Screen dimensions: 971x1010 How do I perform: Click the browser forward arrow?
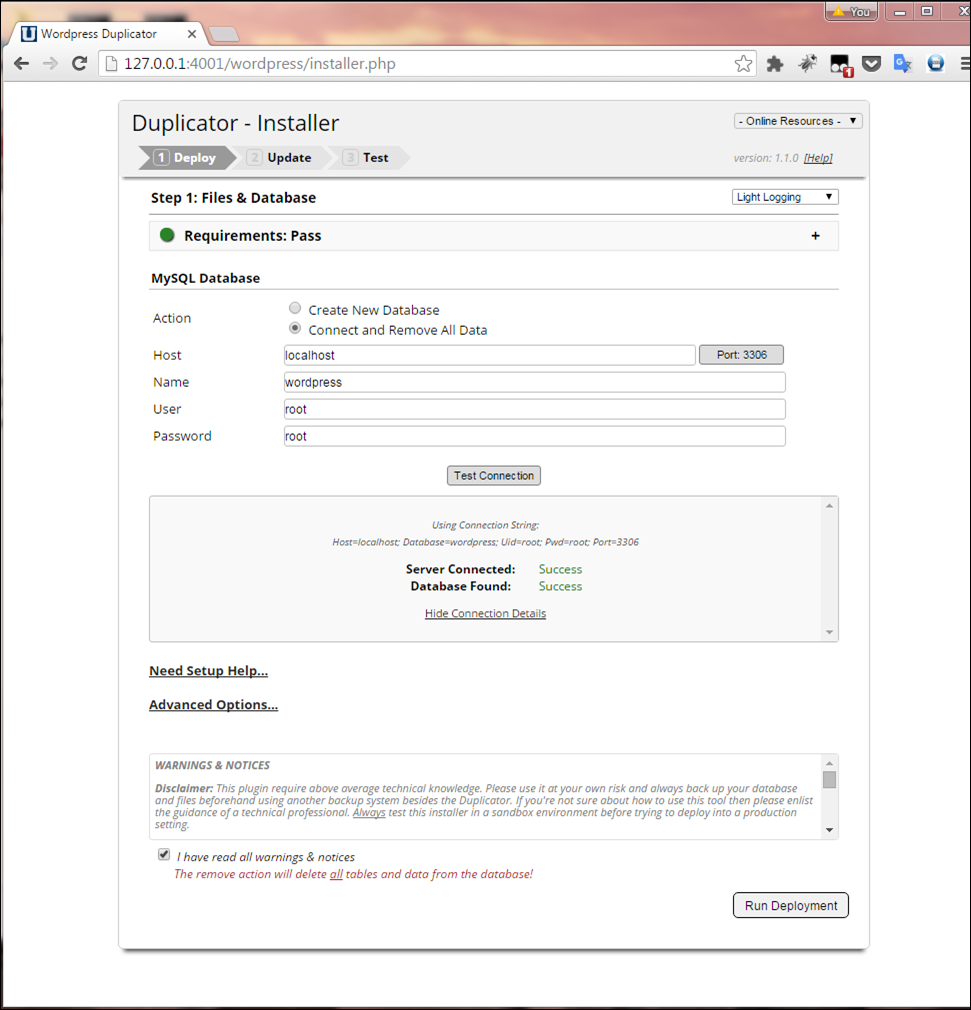pos(50,63)
